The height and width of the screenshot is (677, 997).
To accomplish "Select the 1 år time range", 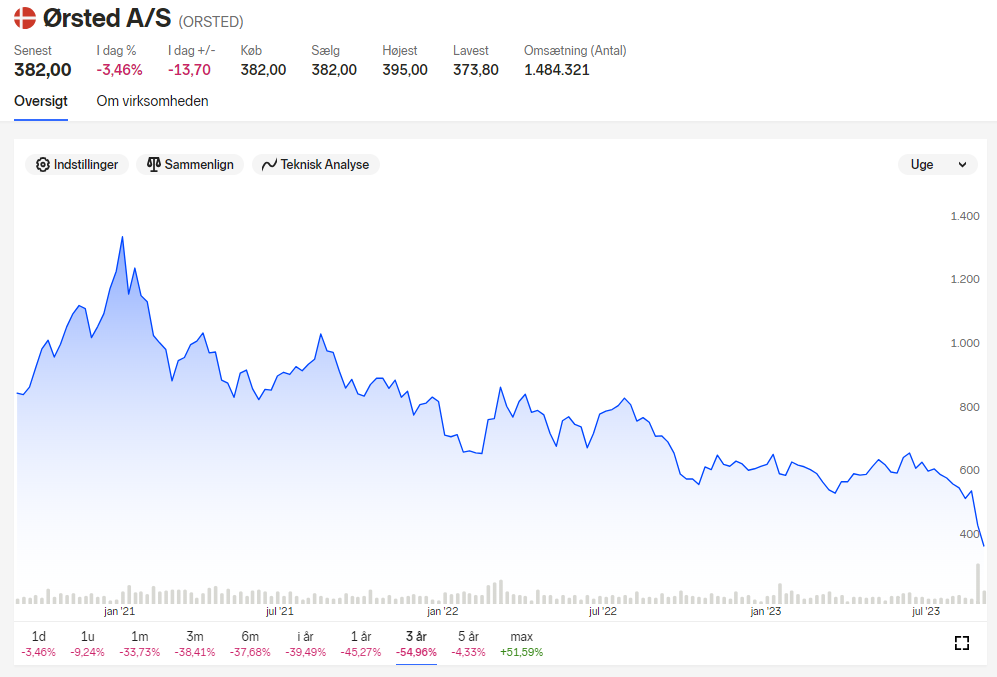I will coord(361,643).
